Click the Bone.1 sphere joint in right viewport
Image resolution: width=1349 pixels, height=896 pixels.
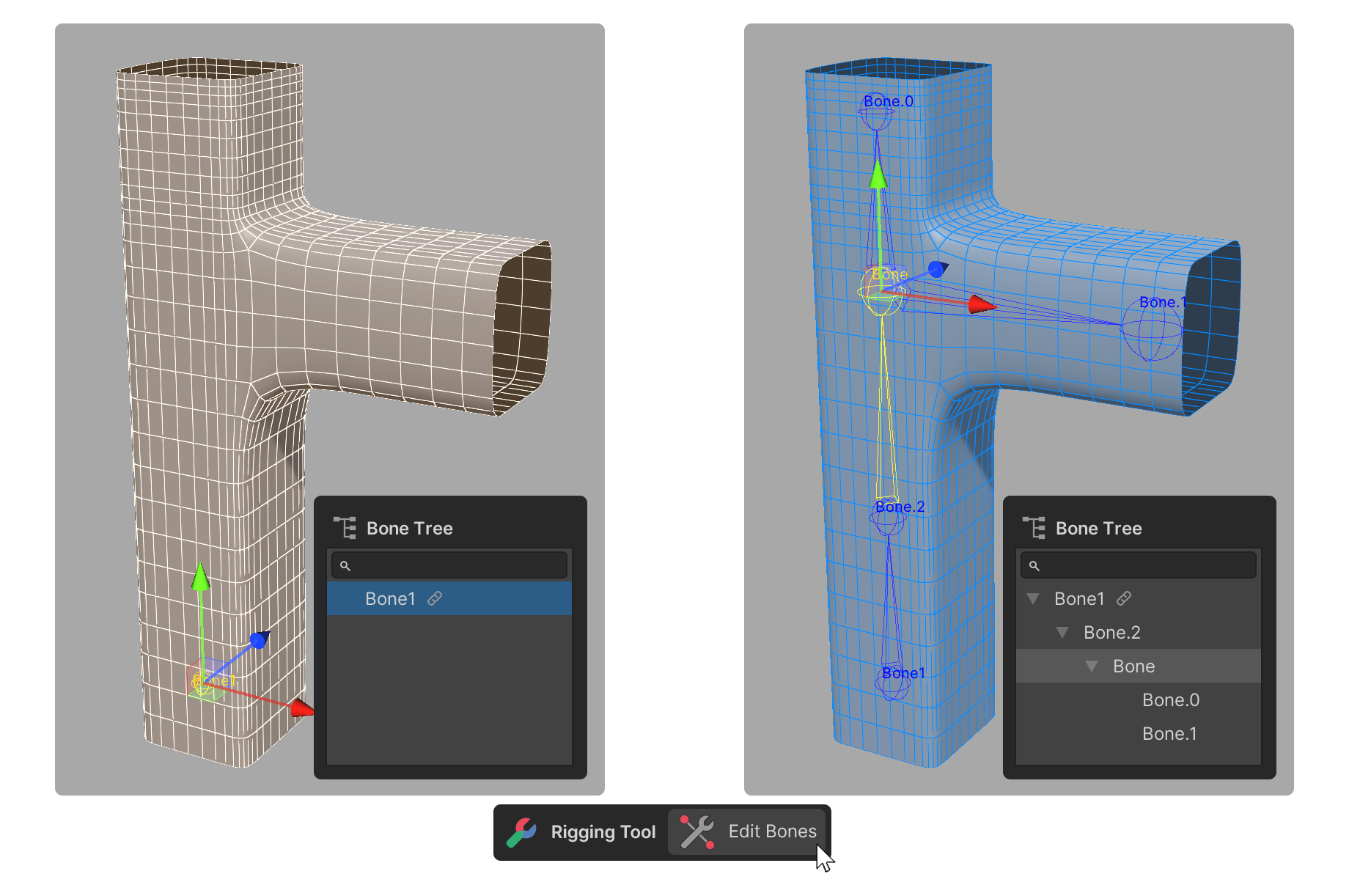click(x=1152, y=331)
